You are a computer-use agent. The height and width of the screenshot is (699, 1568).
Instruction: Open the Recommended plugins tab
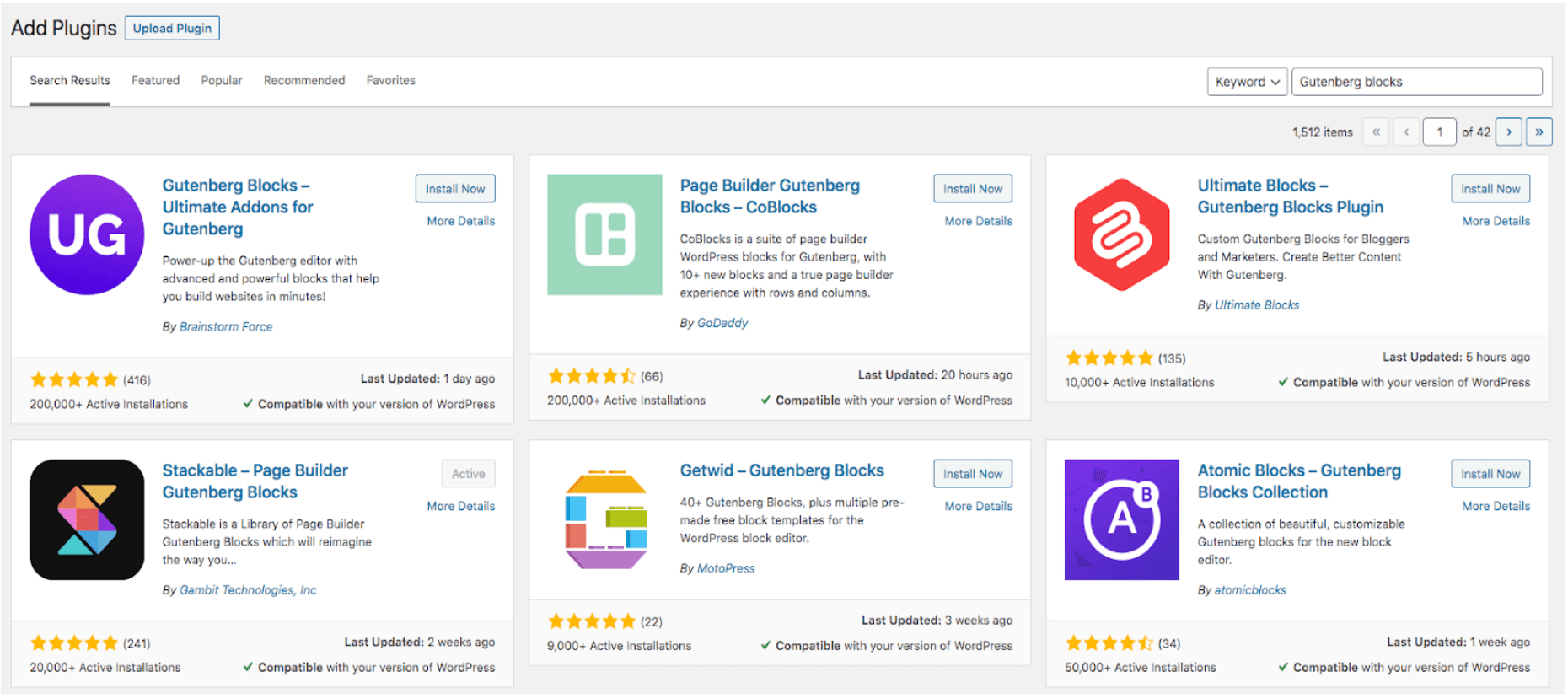pyautogui.click(x=304, y=81)
